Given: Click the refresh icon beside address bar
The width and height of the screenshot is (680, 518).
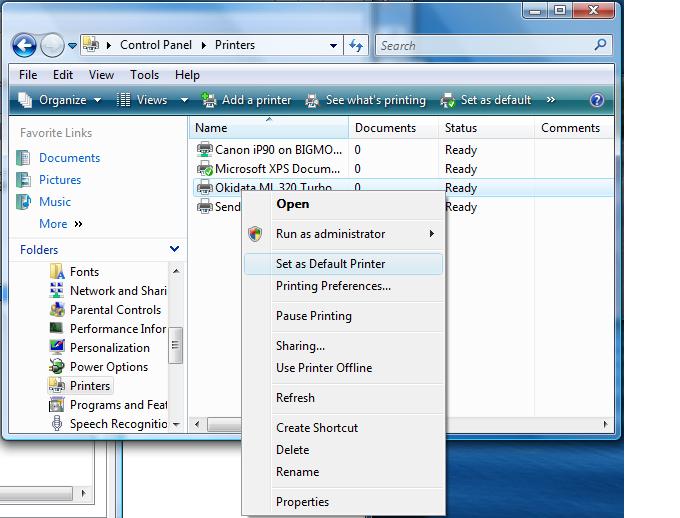Looking at the screenshot, I should coord(356,45).
